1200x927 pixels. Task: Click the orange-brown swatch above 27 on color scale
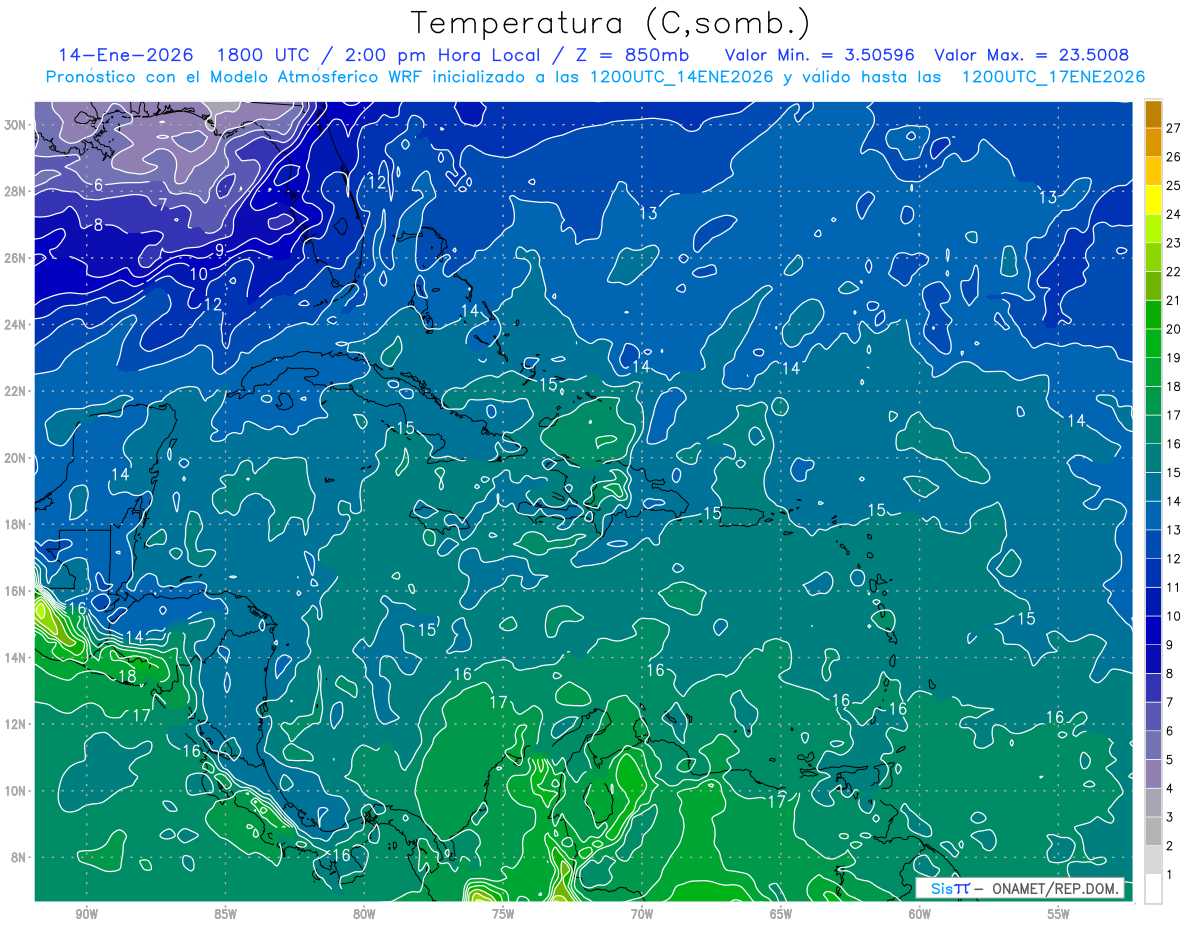coord(1153,114)
